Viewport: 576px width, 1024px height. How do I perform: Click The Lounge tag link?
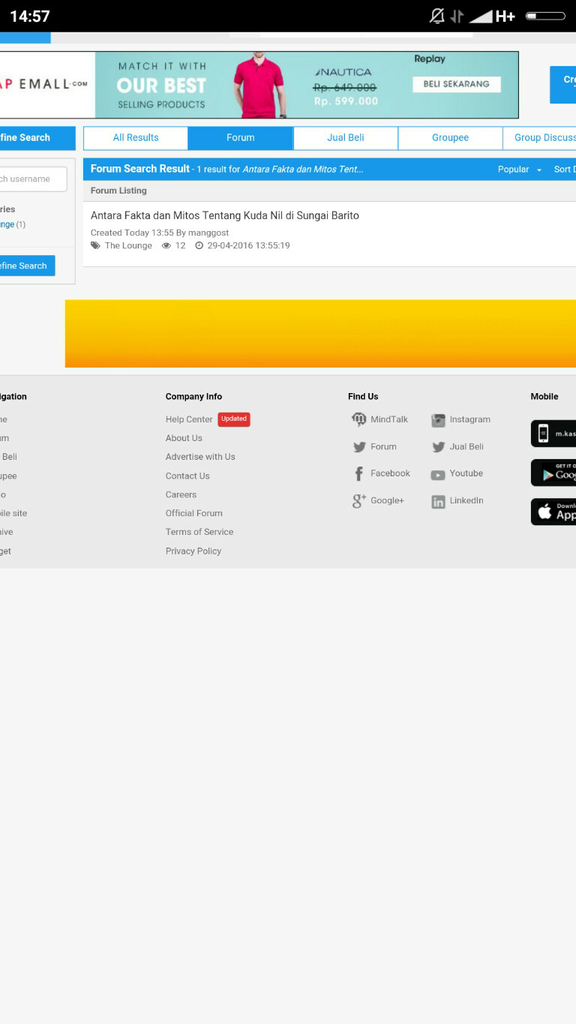tap(128, 246)
